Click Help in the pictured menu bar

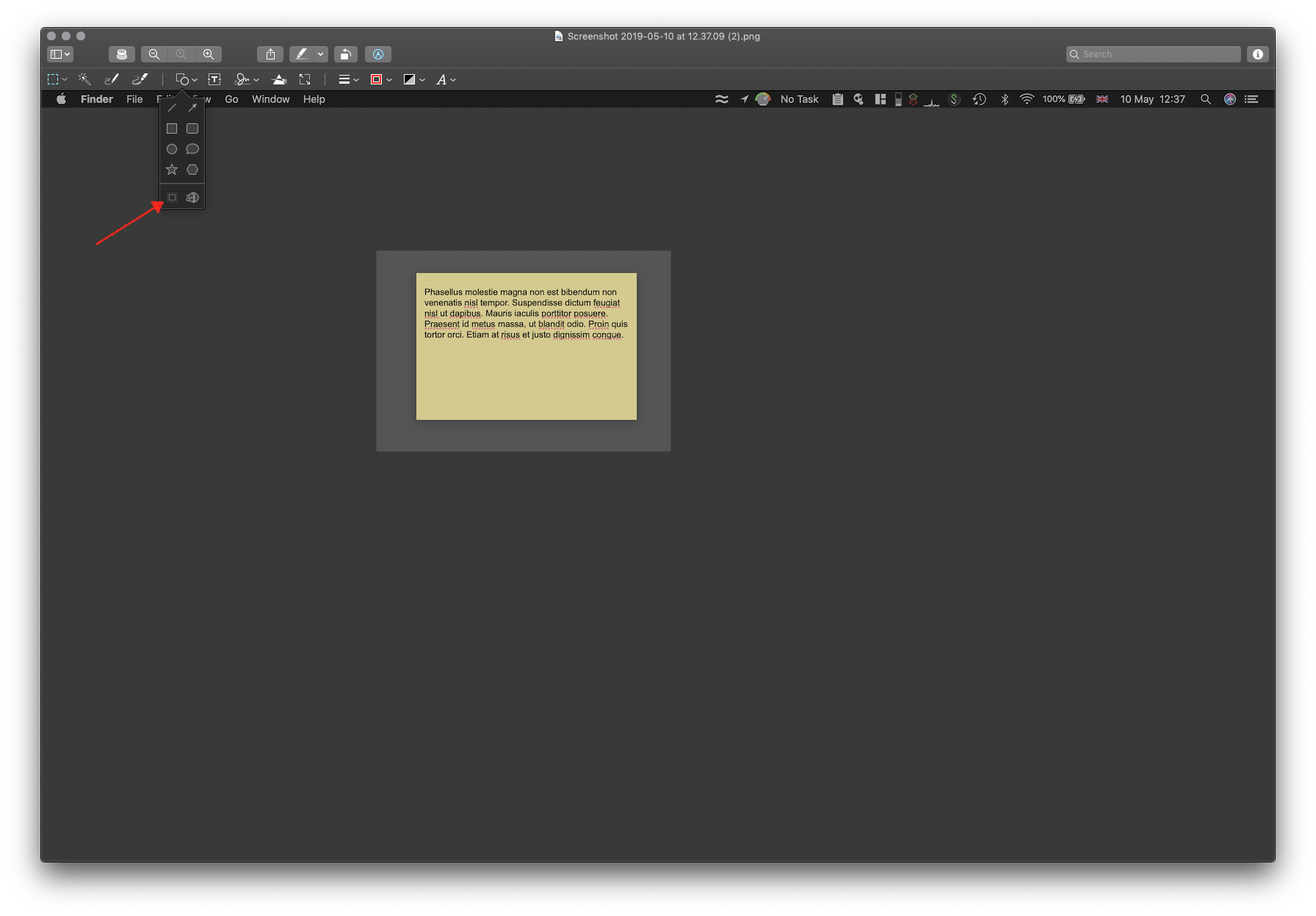314,99
